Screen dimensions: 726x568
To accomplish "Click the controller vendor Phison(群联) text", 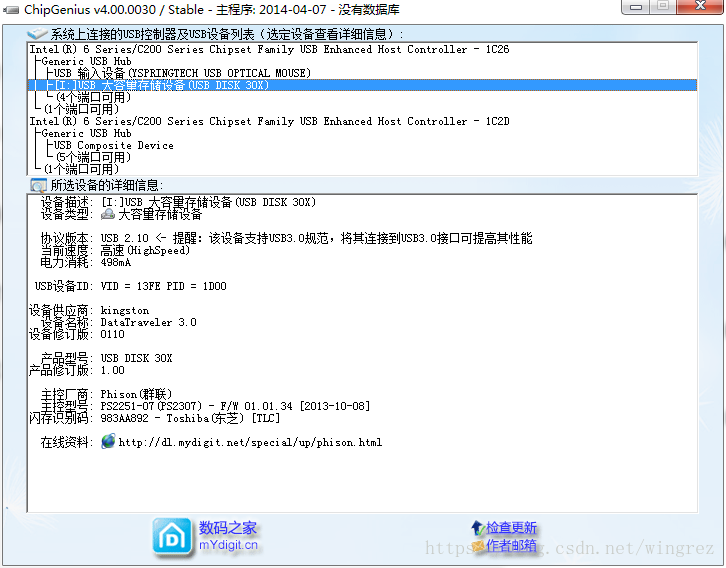I will pos(136,394).
